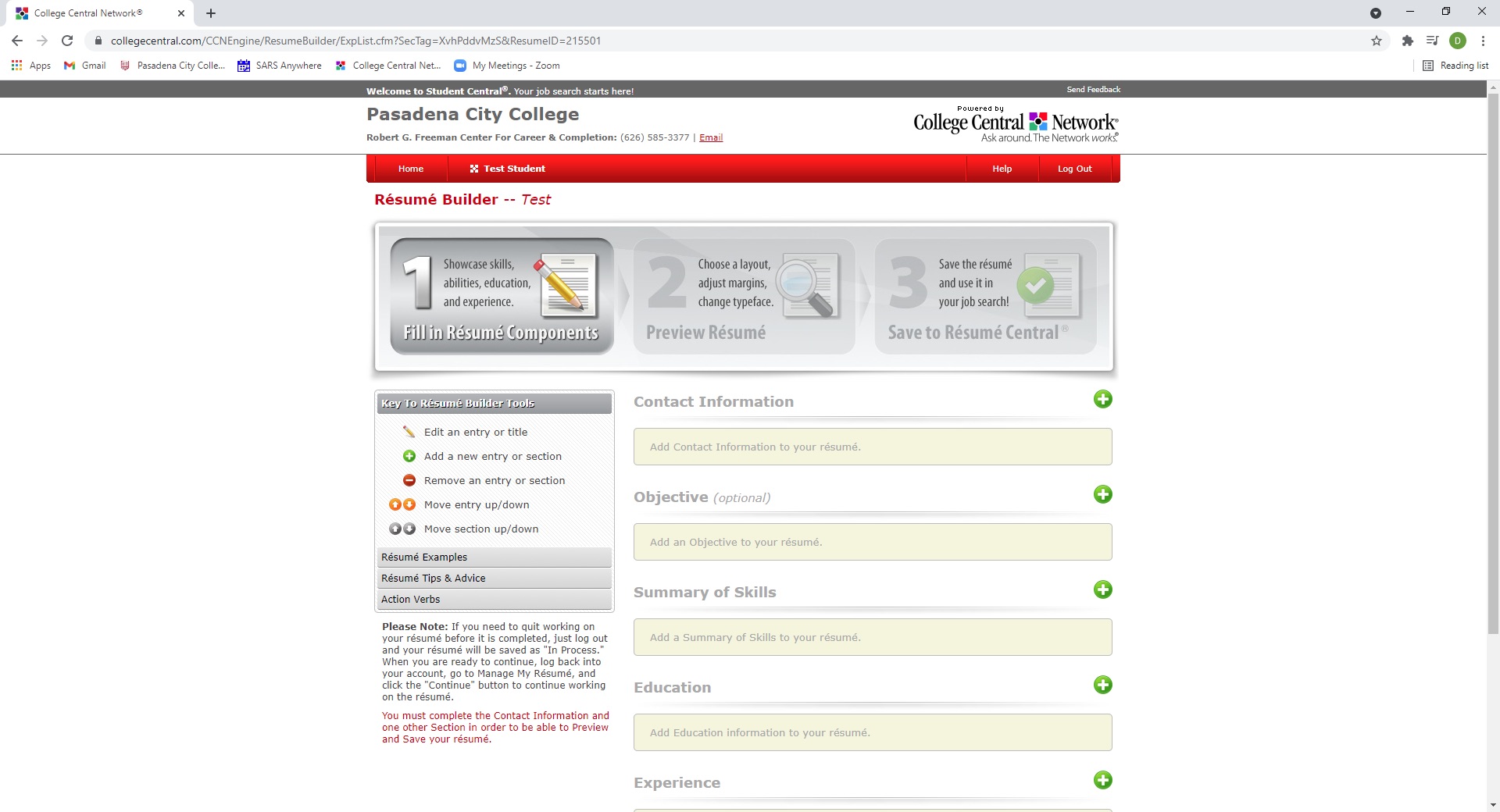Click the Edit an entry or title legend text

(x=476, y=432)
